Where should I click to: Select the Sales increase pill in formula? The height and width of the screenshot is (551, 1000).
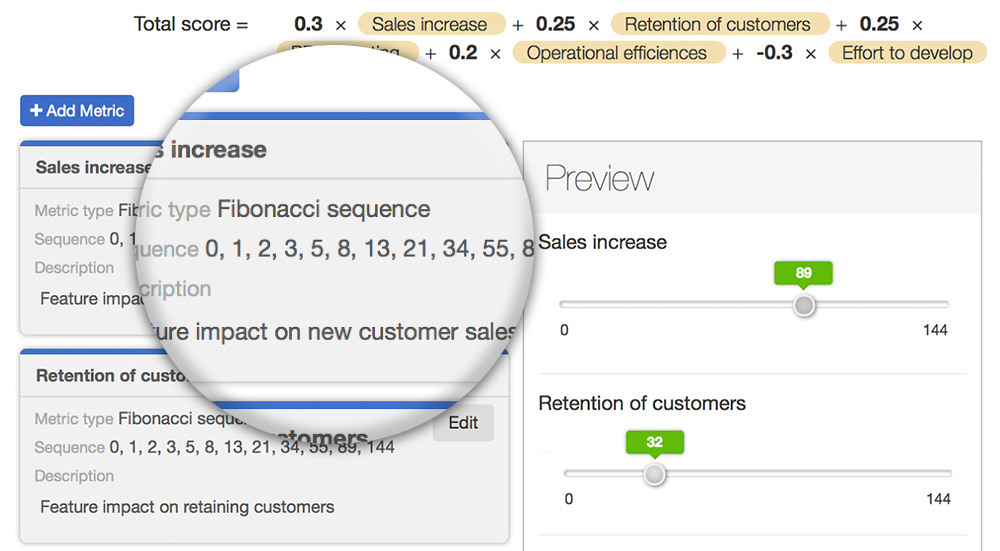click(x=429, y=25)
